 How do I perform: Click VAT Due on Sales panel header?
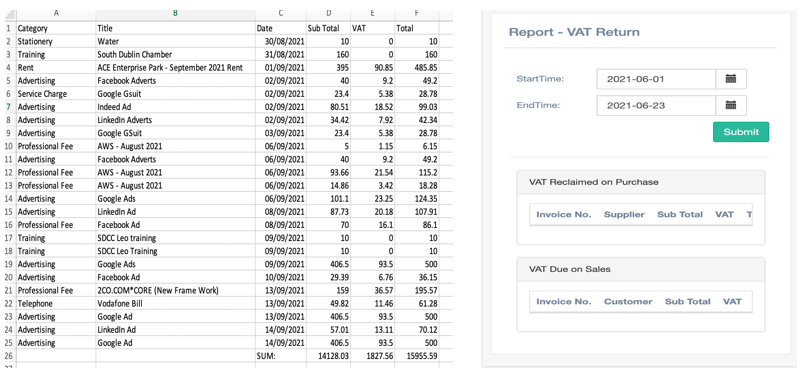(x=641, y=269)
